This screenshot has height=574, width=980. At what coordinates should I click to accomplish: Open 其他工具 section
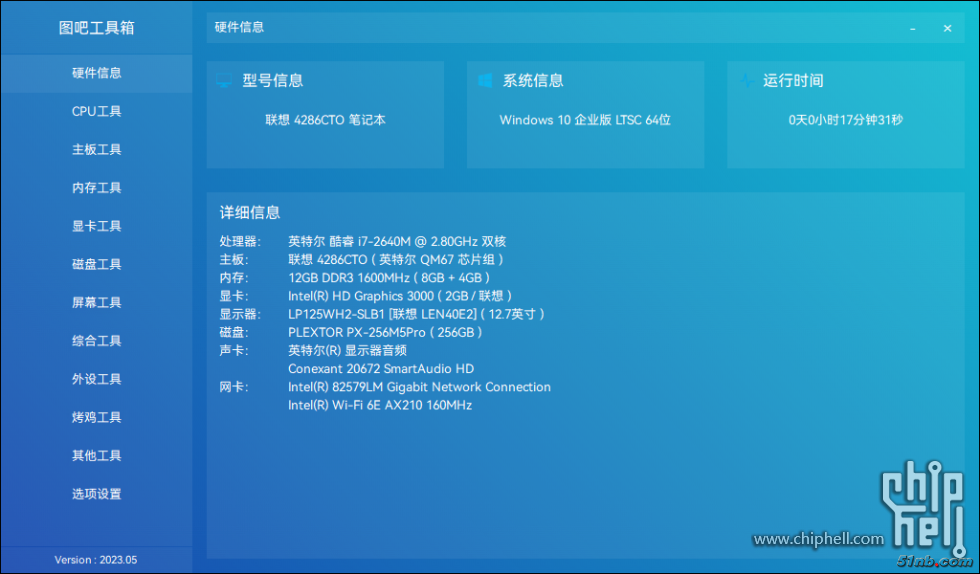tap(96, 455)
